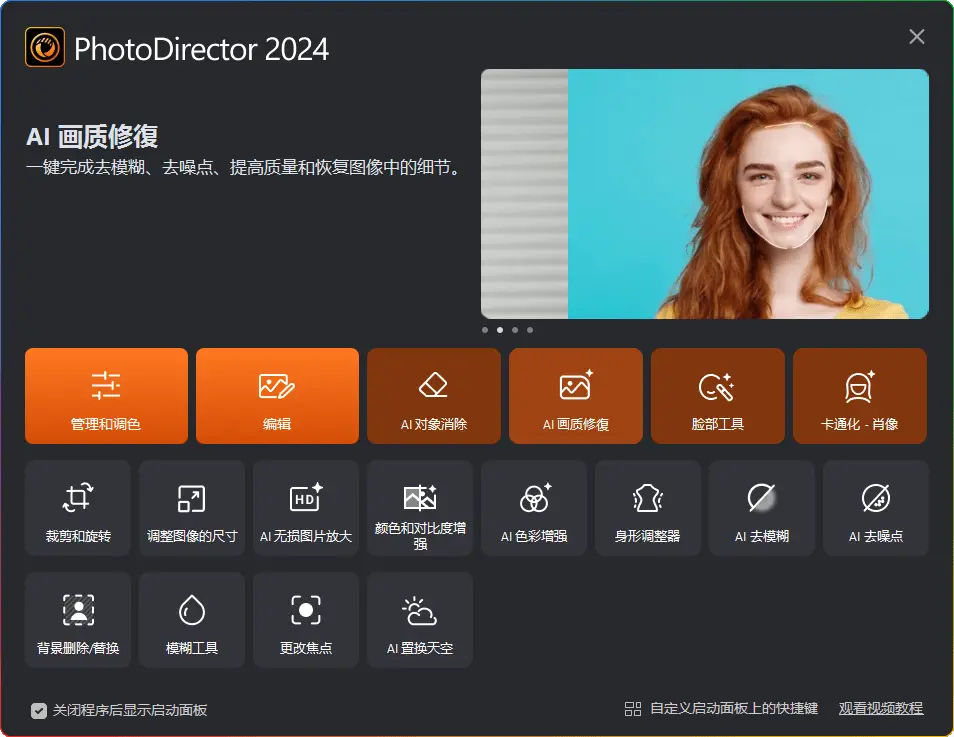Open 管理和调色 (Manage and Adjust) module
Viewport: 954px width, 737px height.
tap(106, 396)
